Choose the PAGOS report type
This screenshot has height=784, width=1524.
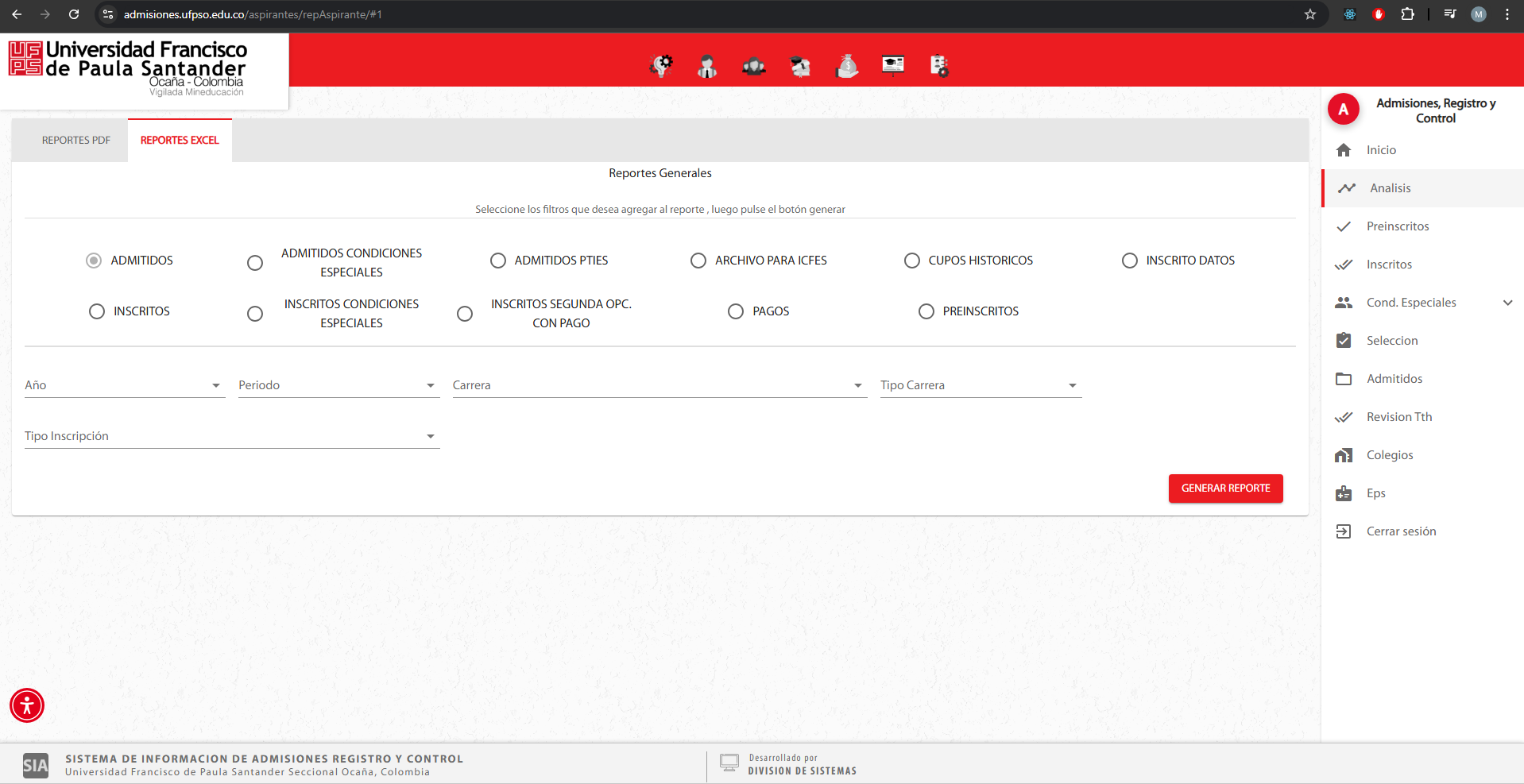click(736, 311)
